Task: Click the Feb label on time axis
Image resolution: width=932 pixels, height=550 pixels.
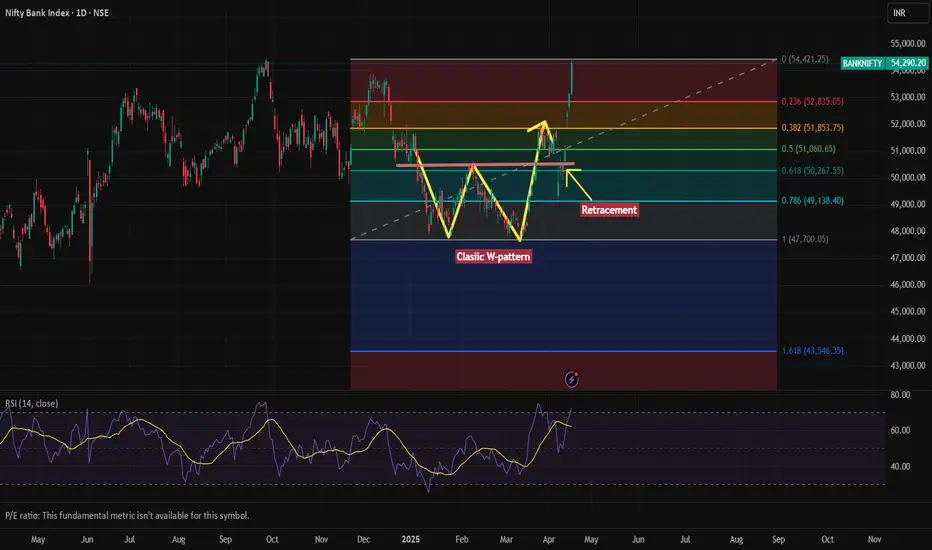Action: [462, 539]
